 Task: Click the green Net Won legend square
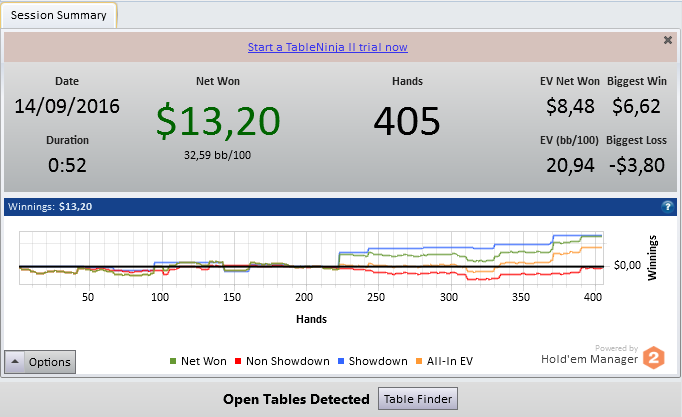pos(173,361)
